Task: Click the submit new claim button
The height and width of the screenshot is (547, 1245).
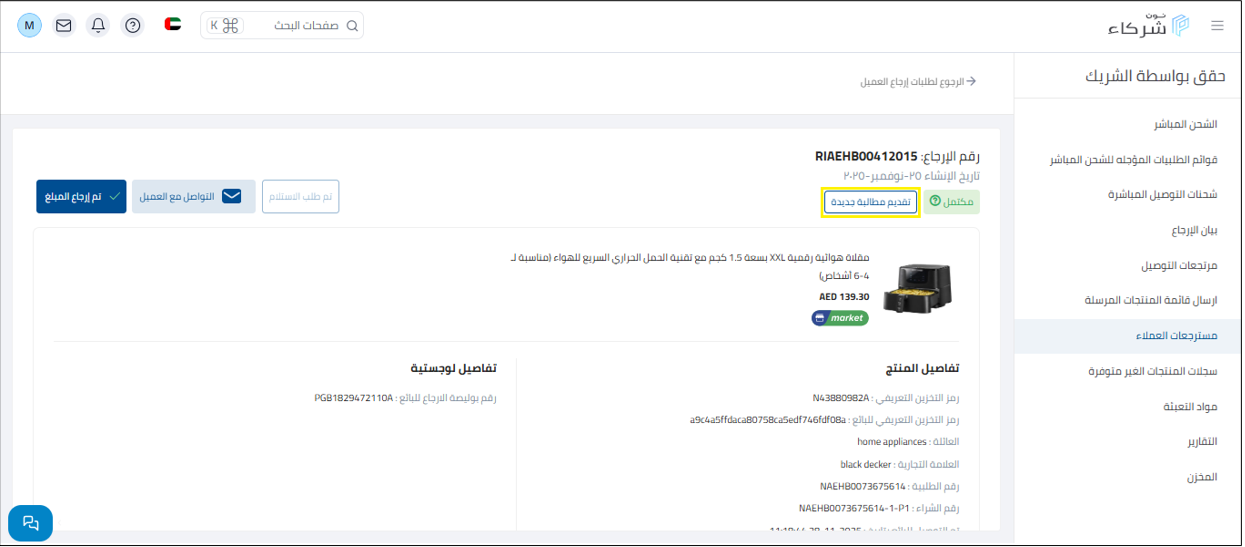Action: pos(870,202)
